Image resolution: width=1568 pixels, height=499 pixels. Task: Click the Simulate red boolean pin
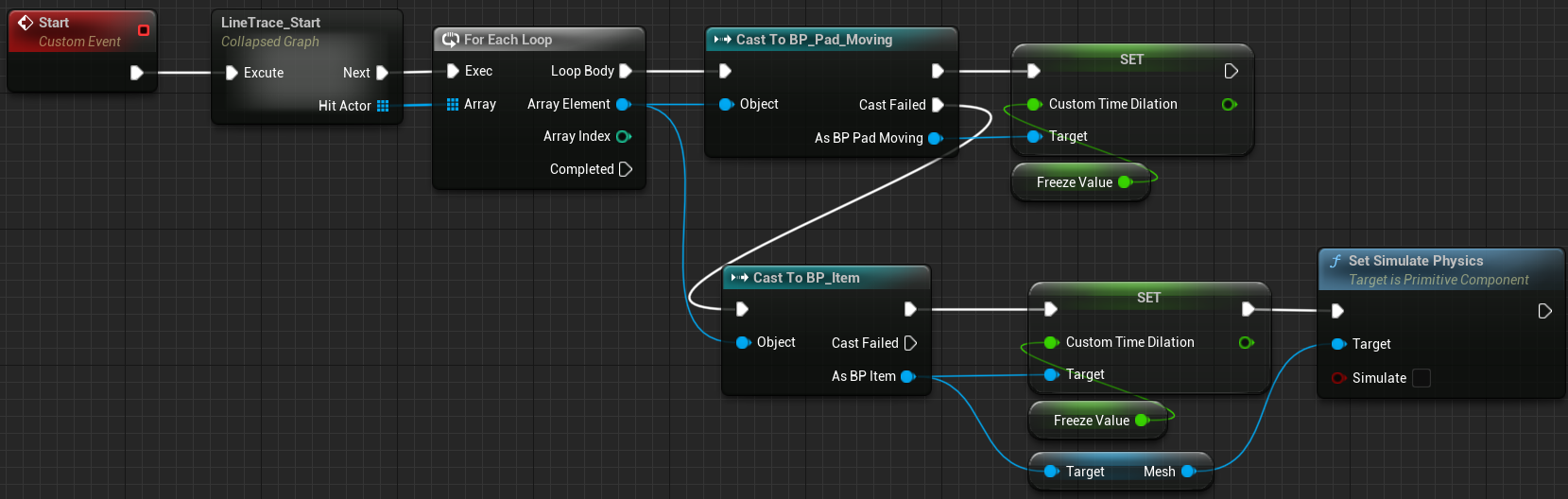(x=1338, y=378)
